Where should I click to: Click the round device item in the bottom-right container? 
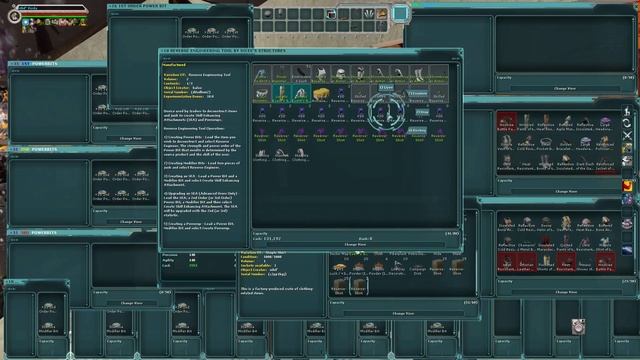[578, 327]
